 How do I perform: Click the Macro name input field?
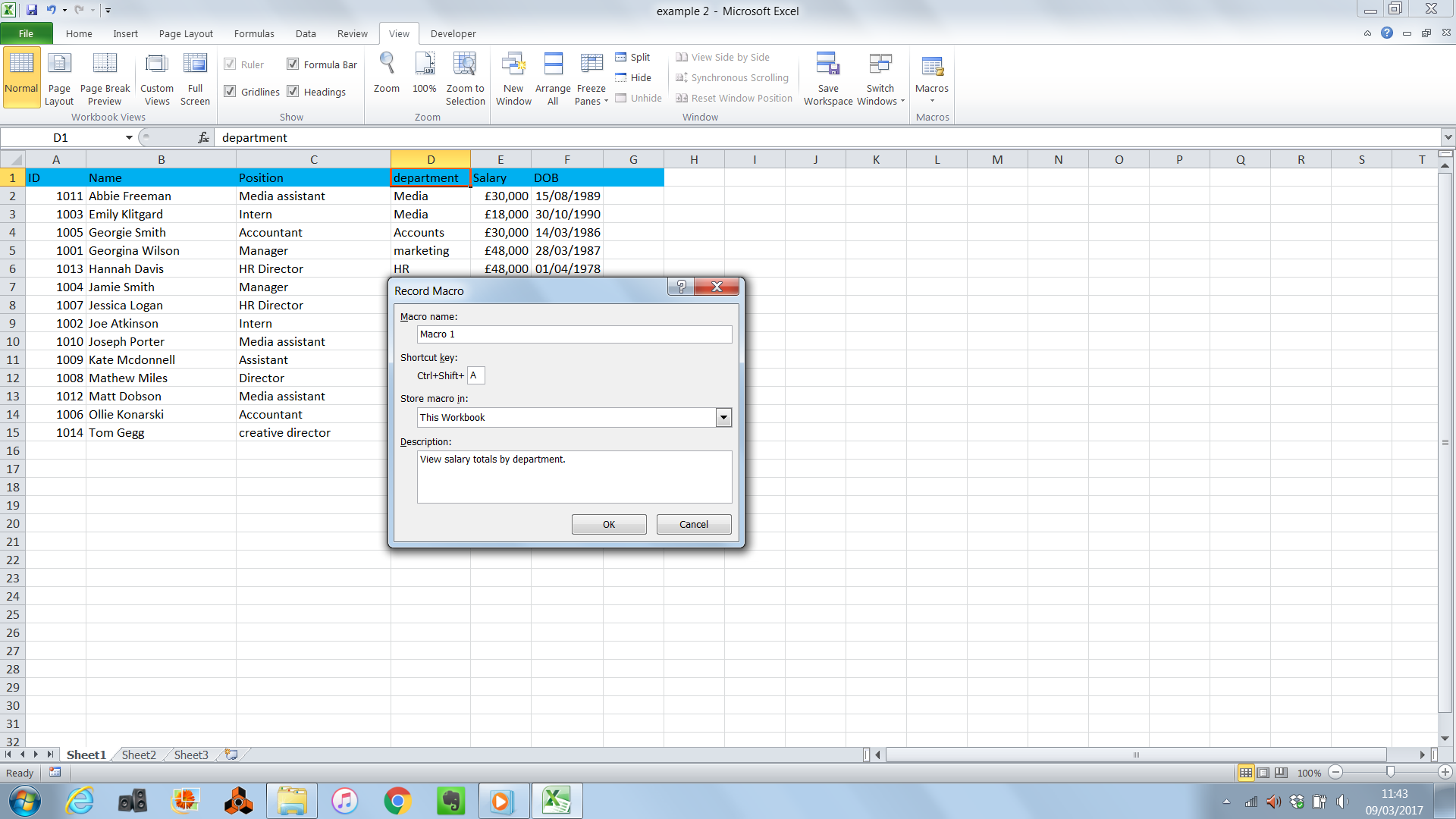pyautogui.click(x=574, y=334)
